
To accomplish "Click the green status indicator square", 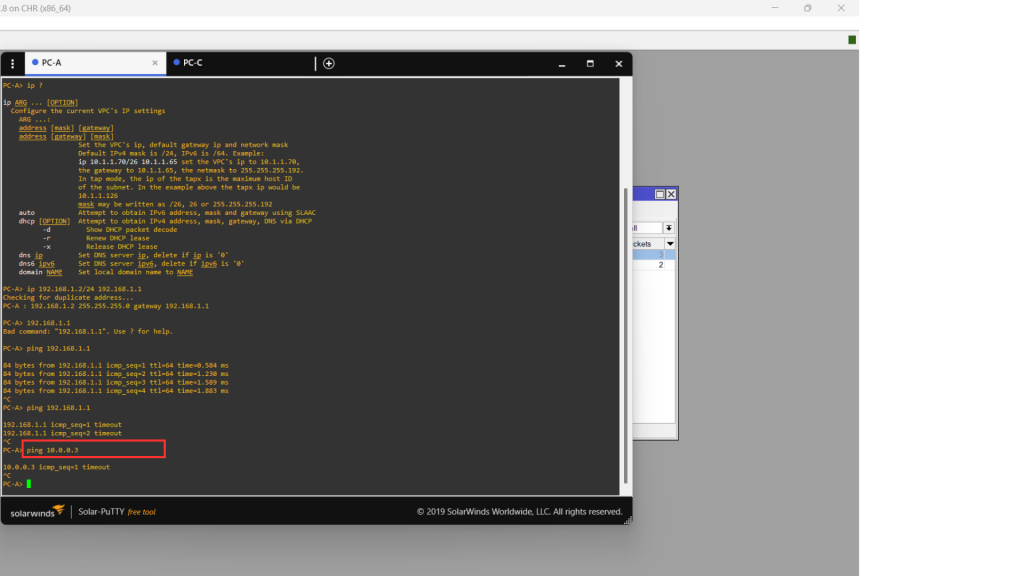I will point(851,40).
